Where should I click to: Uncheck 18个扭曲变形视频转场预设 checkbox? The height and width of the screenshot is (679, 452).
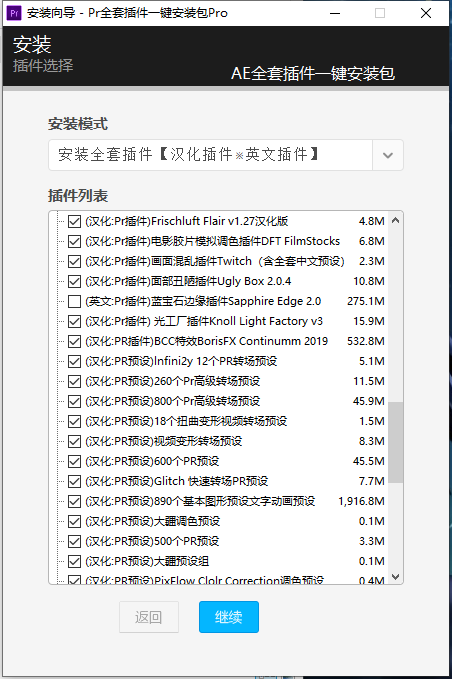pos(74,421)
